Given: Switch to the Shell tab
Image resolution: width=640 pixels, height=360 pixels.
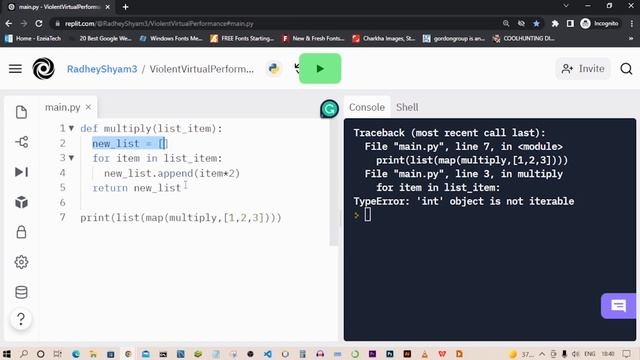Looking at the screenshot, I should (x=407, y=107).
